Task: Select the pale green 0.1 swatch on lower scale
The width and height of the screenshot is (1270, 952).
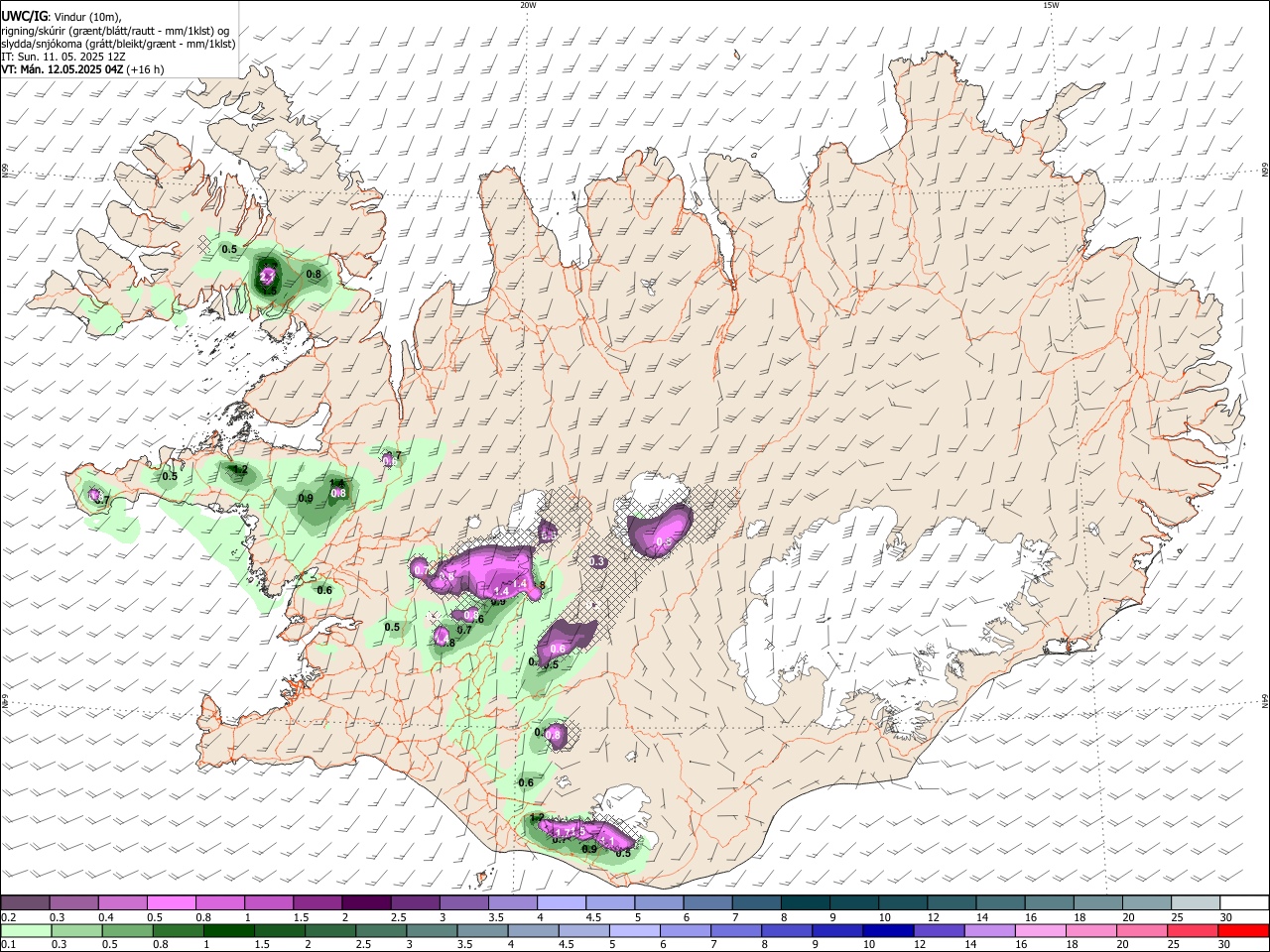Action: [x=25, y=930]
